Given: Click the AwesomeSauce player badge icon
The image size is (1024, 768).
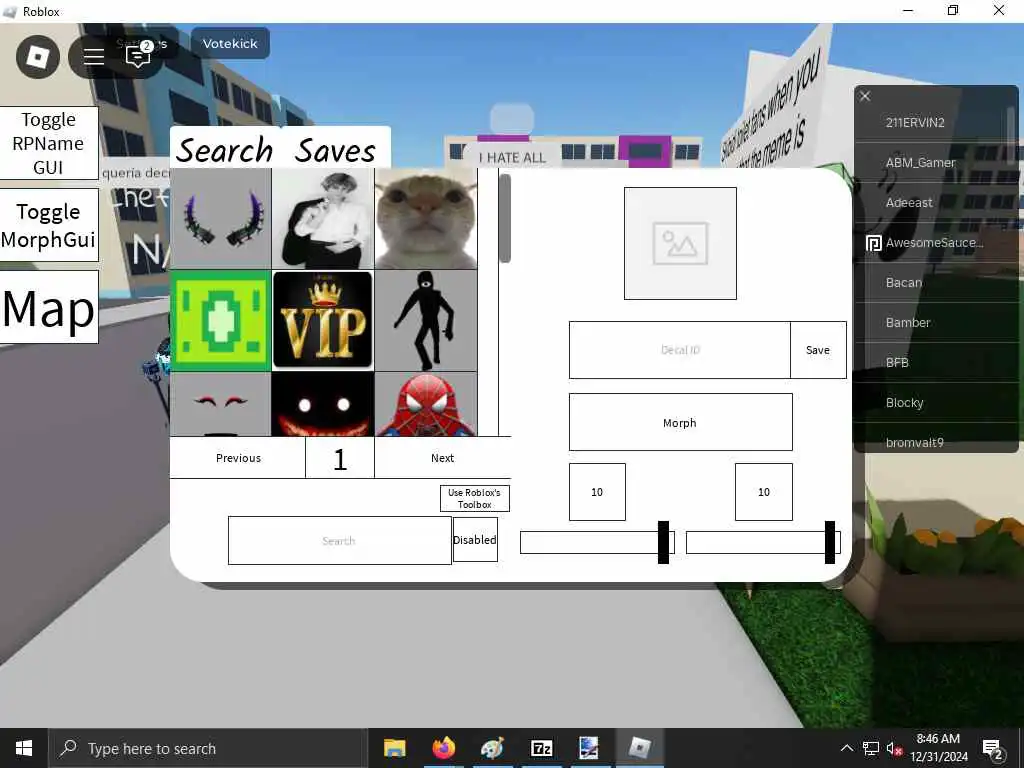Looking at the screenshot, I should 873,243.
